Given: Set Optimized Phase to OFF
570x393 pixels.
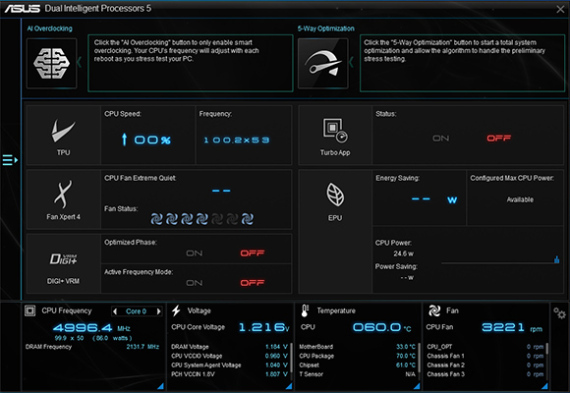Looking at the screenshot, I should (252, 253).
